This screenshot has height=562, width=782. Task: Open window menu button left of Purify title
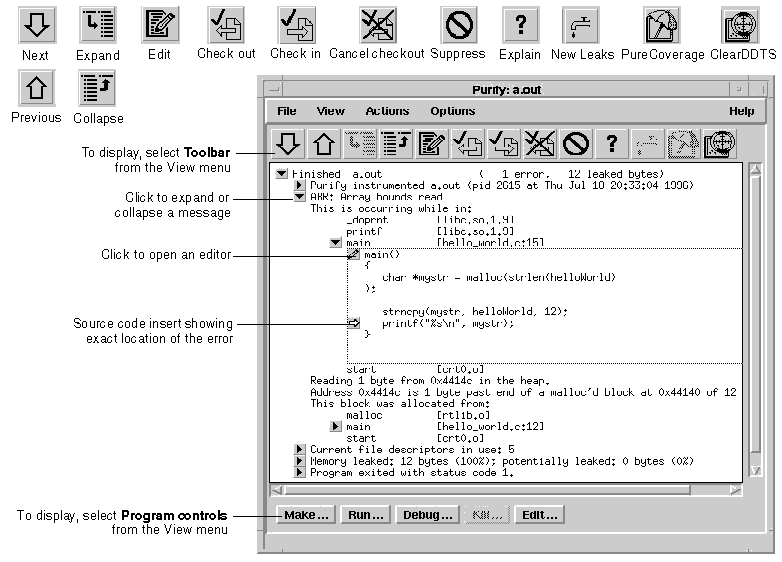pyautogui.click(x=273, y=89)
